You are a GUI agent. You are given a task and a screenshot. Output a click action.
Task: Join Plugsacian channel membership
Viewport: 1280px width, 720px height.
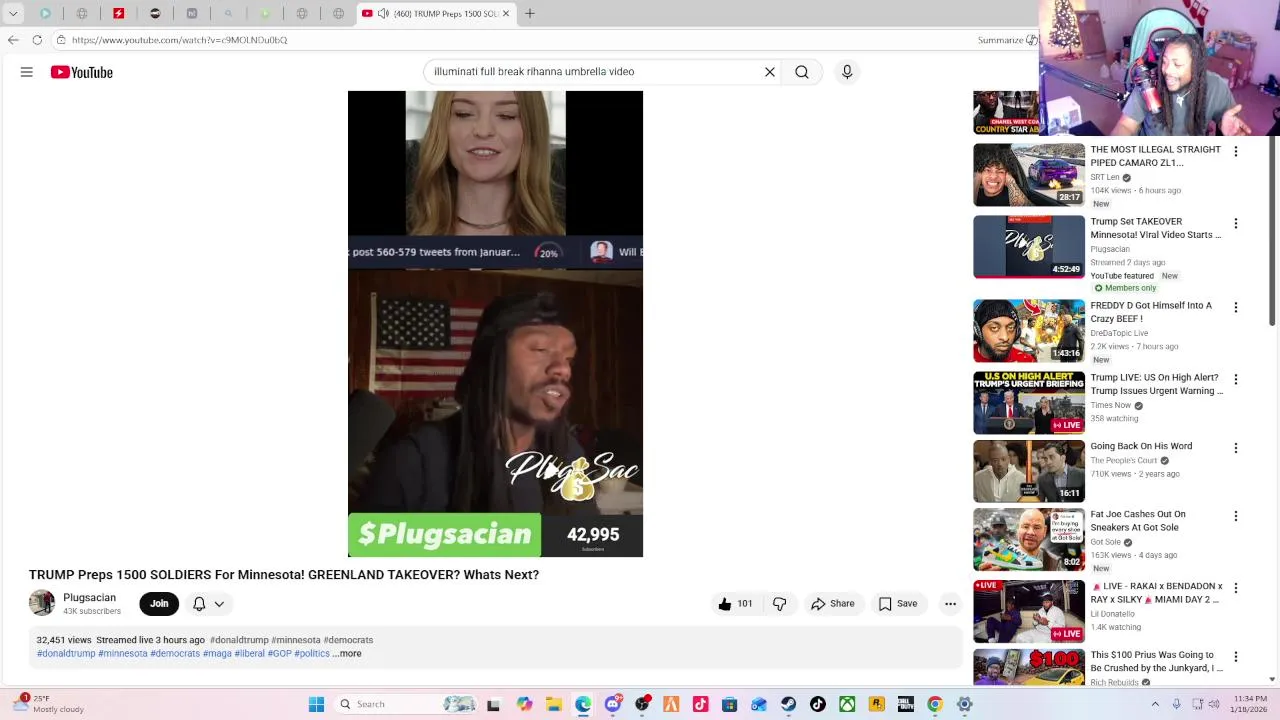tap(159, 604)
